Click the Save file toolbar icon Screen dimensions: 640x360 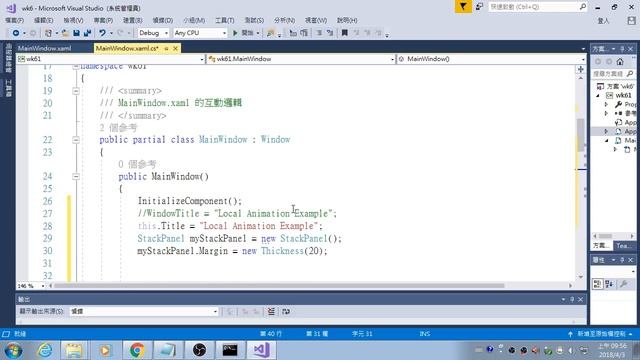click(x=76, y=33)
